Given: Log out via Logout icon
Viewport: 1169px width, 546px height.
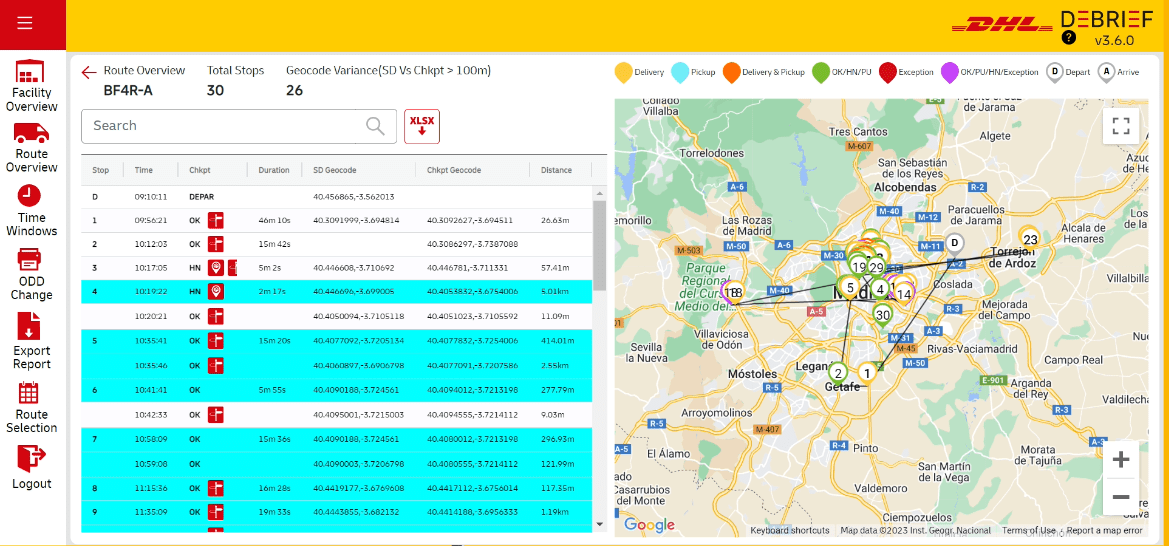Looking at the screenshot, I should (32, 468).
